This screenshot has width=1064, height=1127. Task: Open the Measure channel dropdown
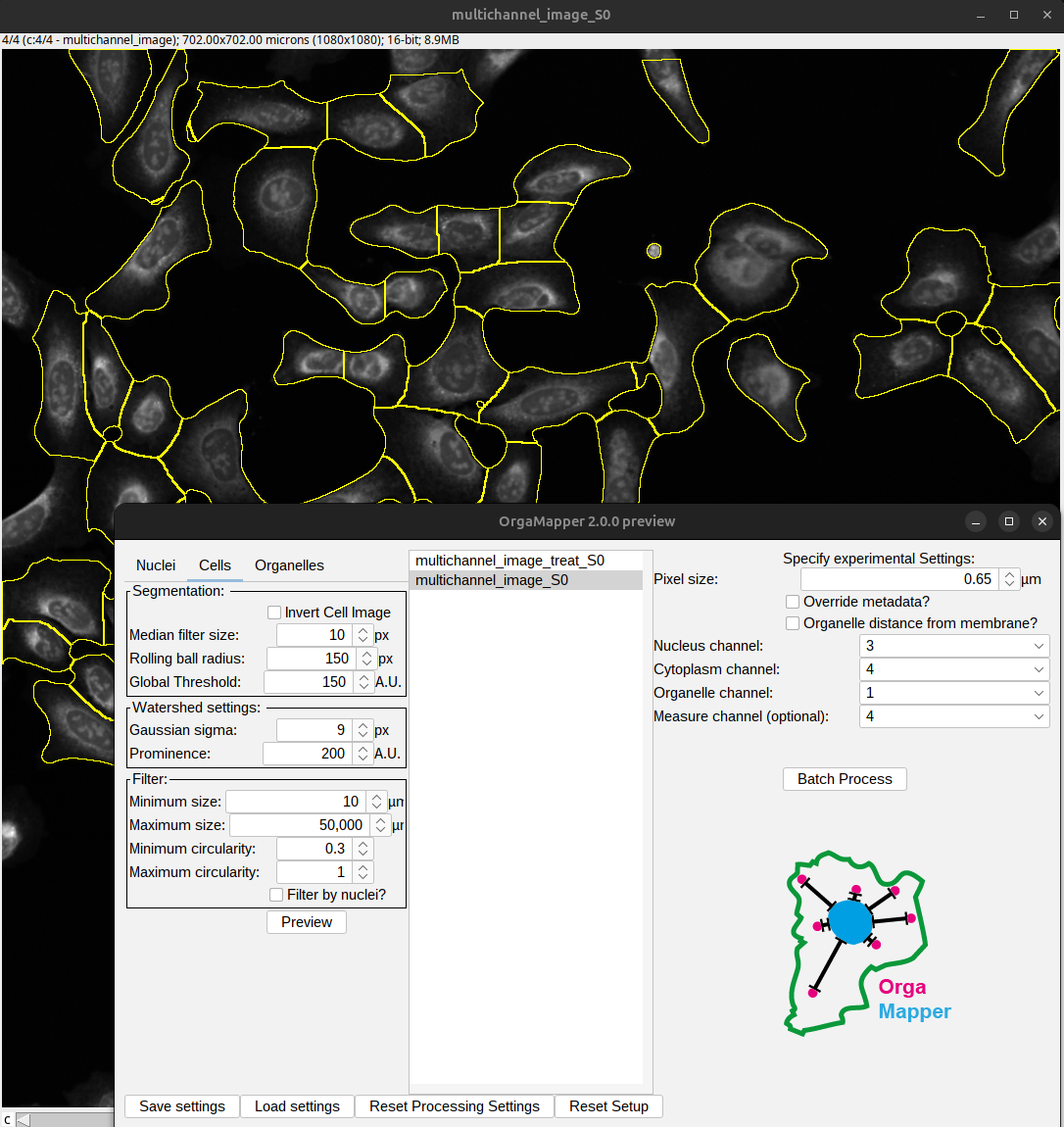(953, 716)
